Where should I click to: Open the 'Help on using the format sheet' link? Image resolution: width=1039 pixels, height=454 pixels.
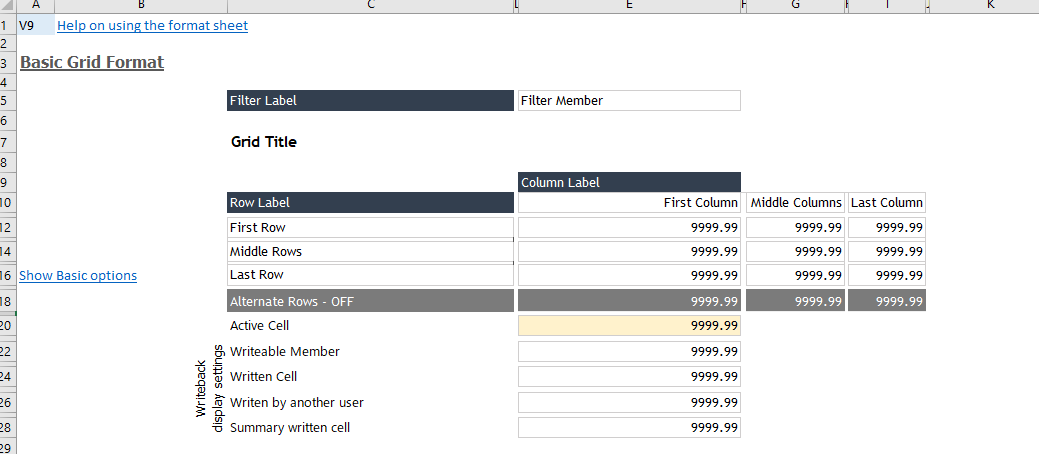[x=152, y=26]
